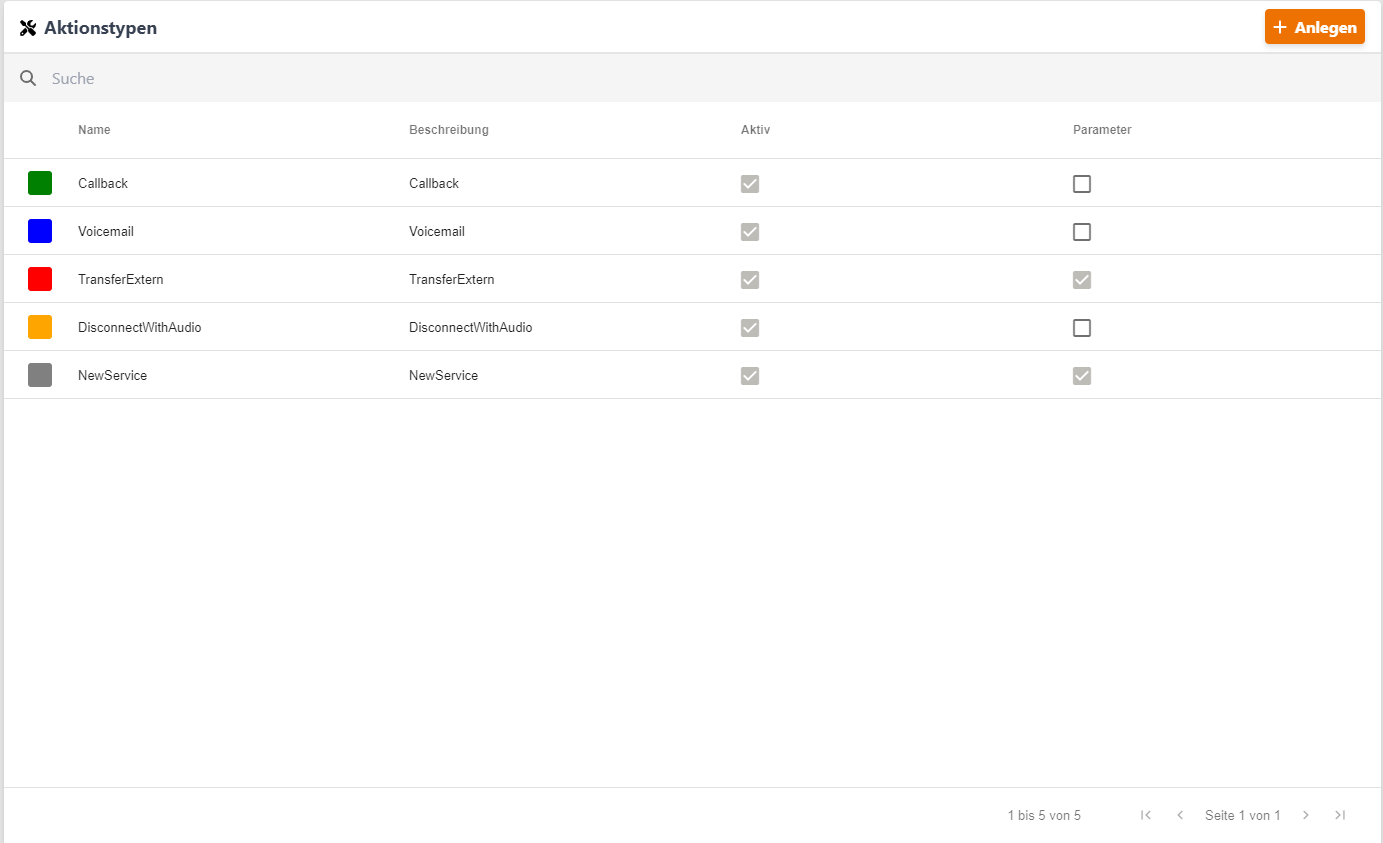
Task: Go to the next page
Action: coord(1305,815)
